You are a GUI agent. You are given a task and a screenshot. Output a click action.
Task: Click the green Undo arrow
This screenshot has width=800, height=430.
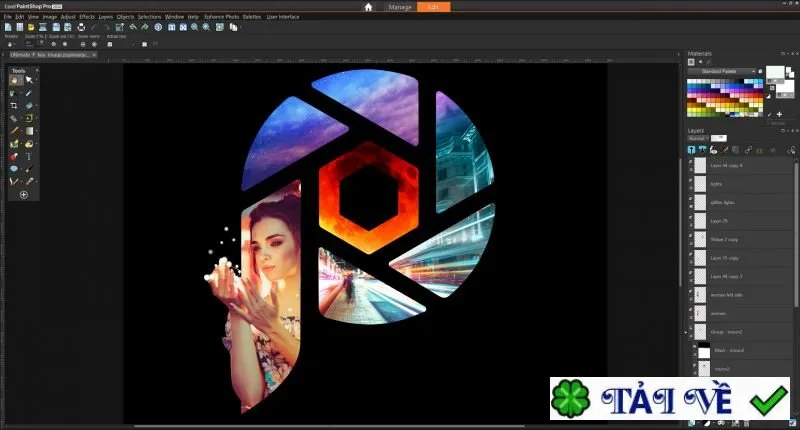point(133,27)
